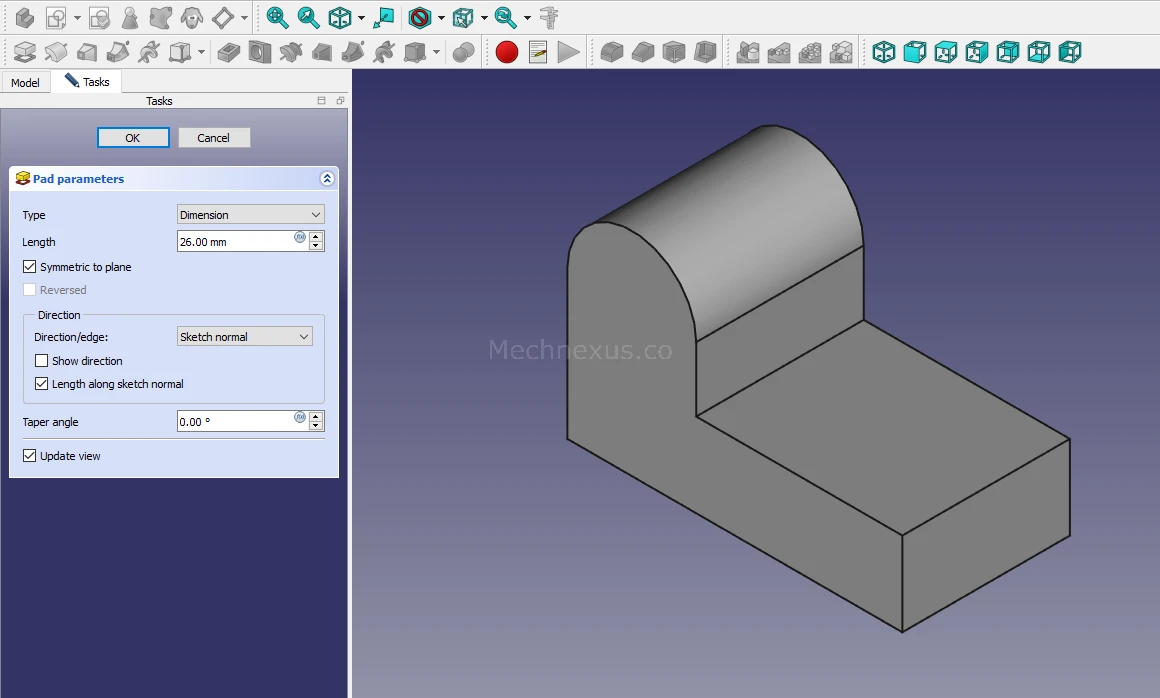1160x698 pixels.
Task: Enable the Show direction checkbox
Action: (42, 361)
